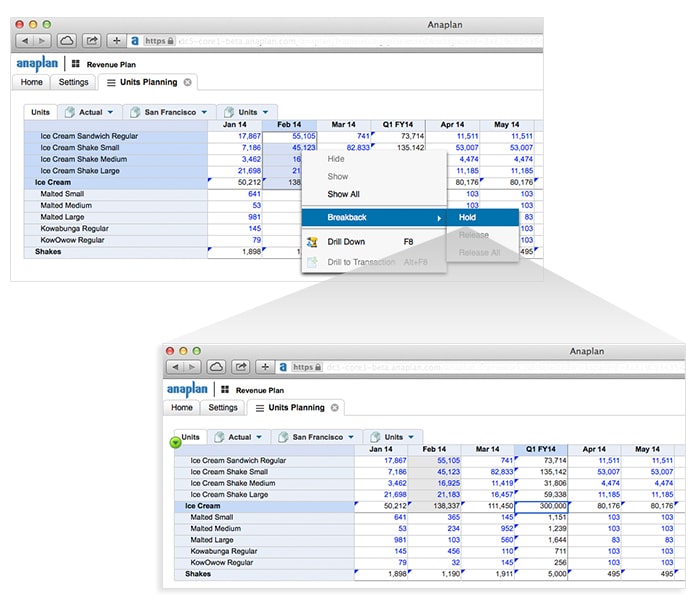Image resolution: width=700 pixels, height=600 pixels.
Task: Go back in the bottom browser window
Action: [x=175, y=367]
